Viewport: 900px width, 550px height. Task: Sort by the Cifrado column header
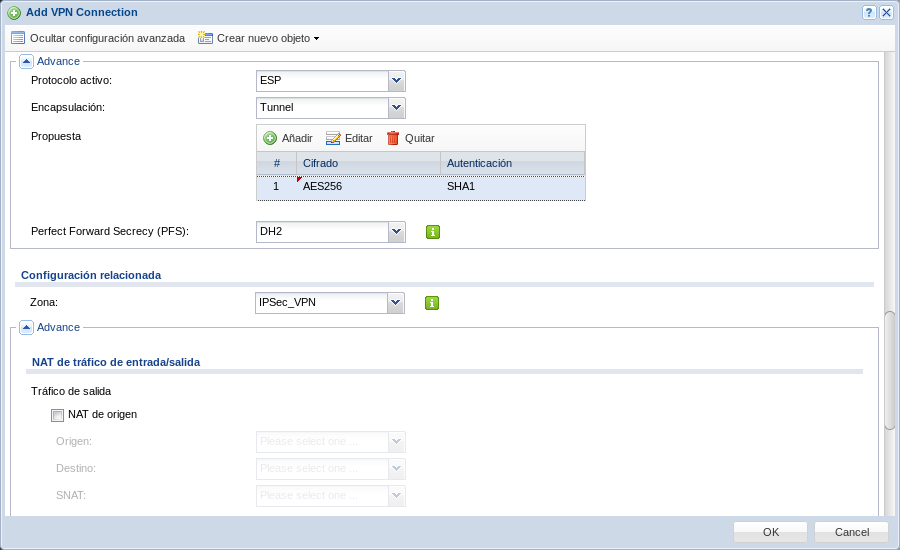tap(368, 164)
